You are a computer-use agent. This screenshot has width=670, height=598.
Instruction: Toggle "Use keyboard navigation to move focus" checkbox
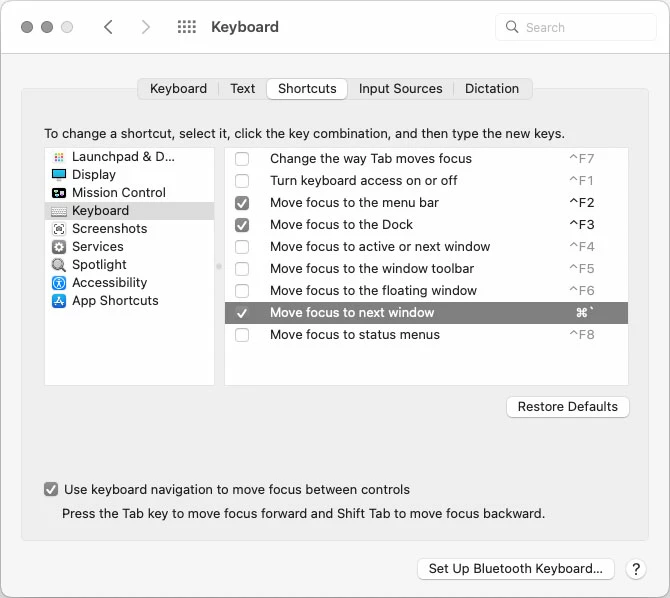[x=51, y=490]
